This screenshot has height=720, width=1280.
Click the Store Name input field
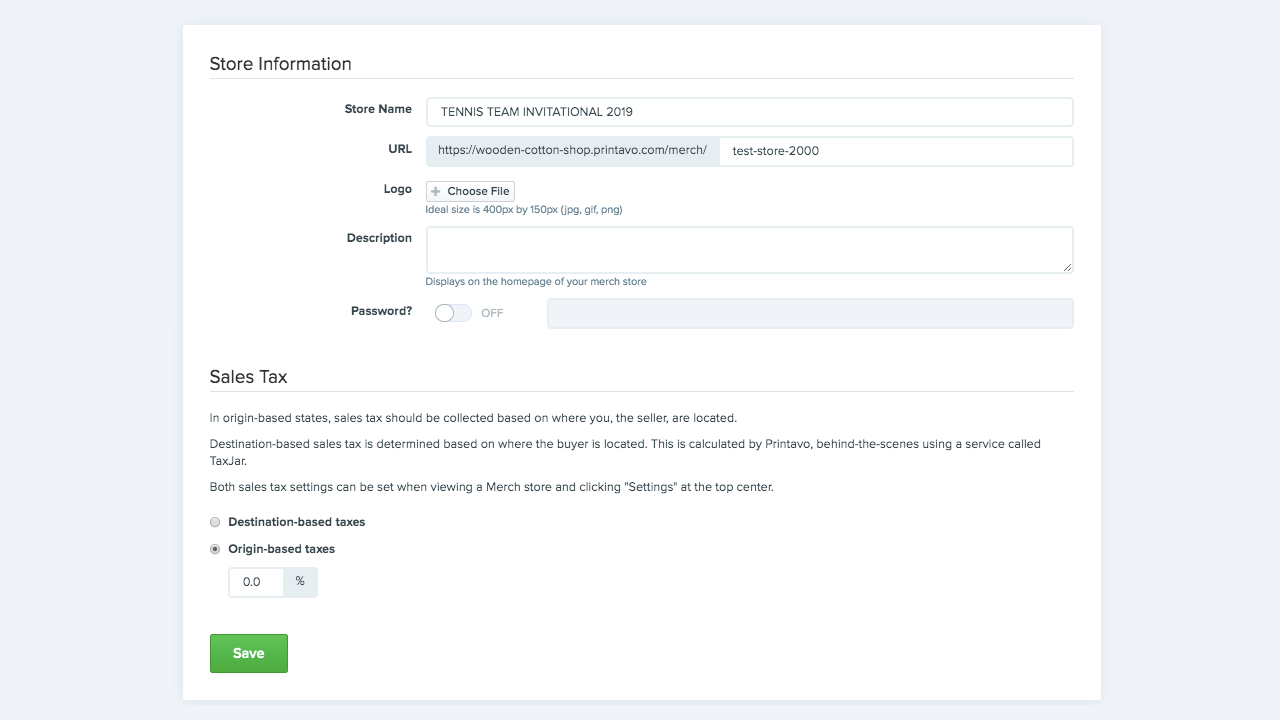coord(749,112)
